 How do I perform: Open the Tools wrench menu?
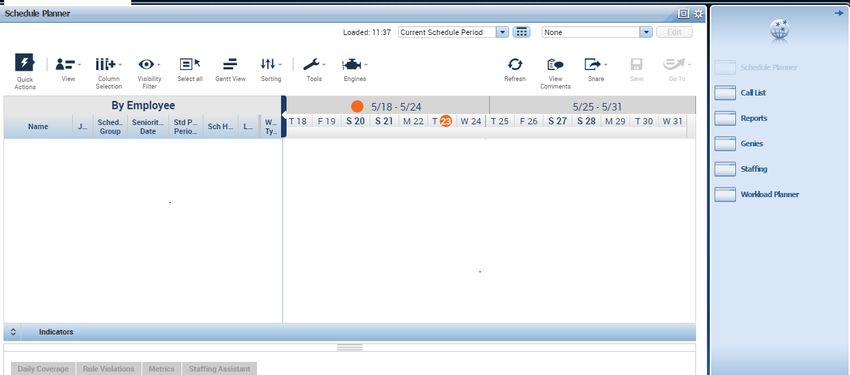[311, 64]
